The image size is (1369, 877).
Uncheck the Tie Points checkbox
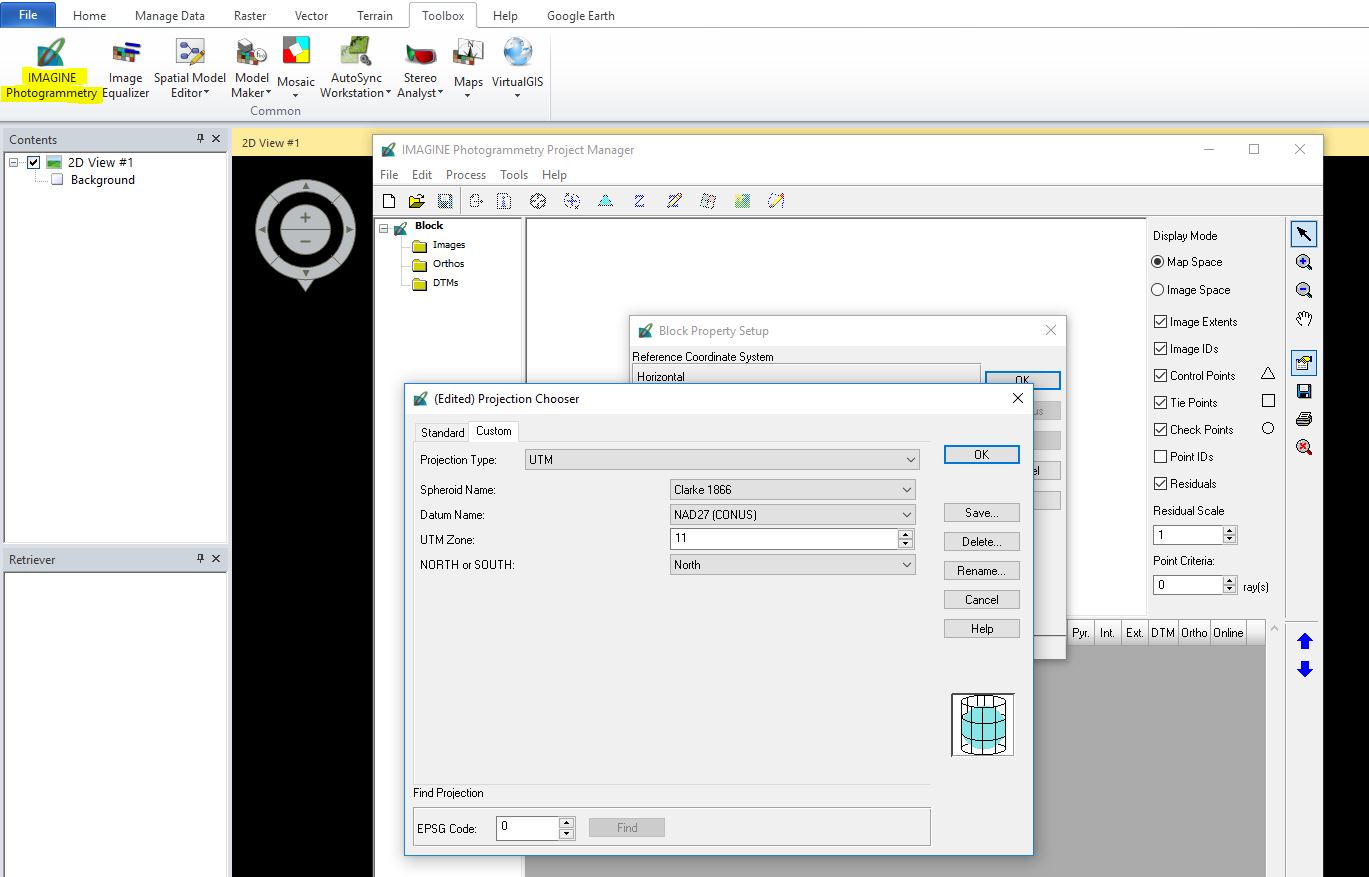[1160, 403]
